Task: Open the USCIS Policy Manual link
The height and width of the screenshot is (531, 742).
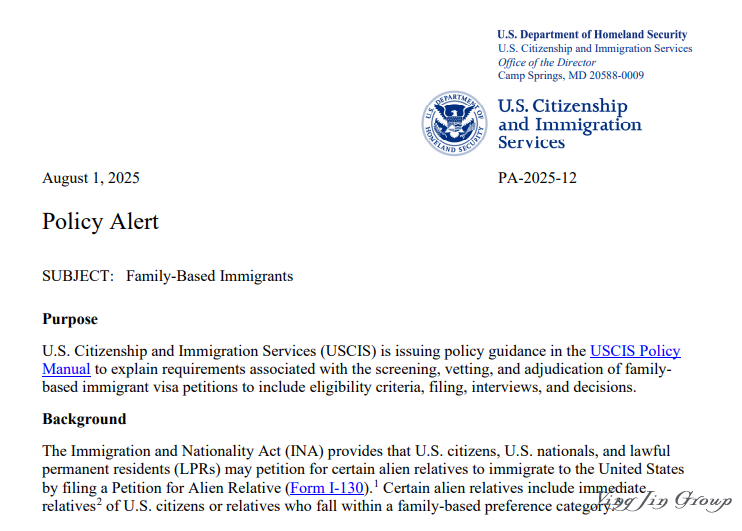Action: (x=635, y=351)
